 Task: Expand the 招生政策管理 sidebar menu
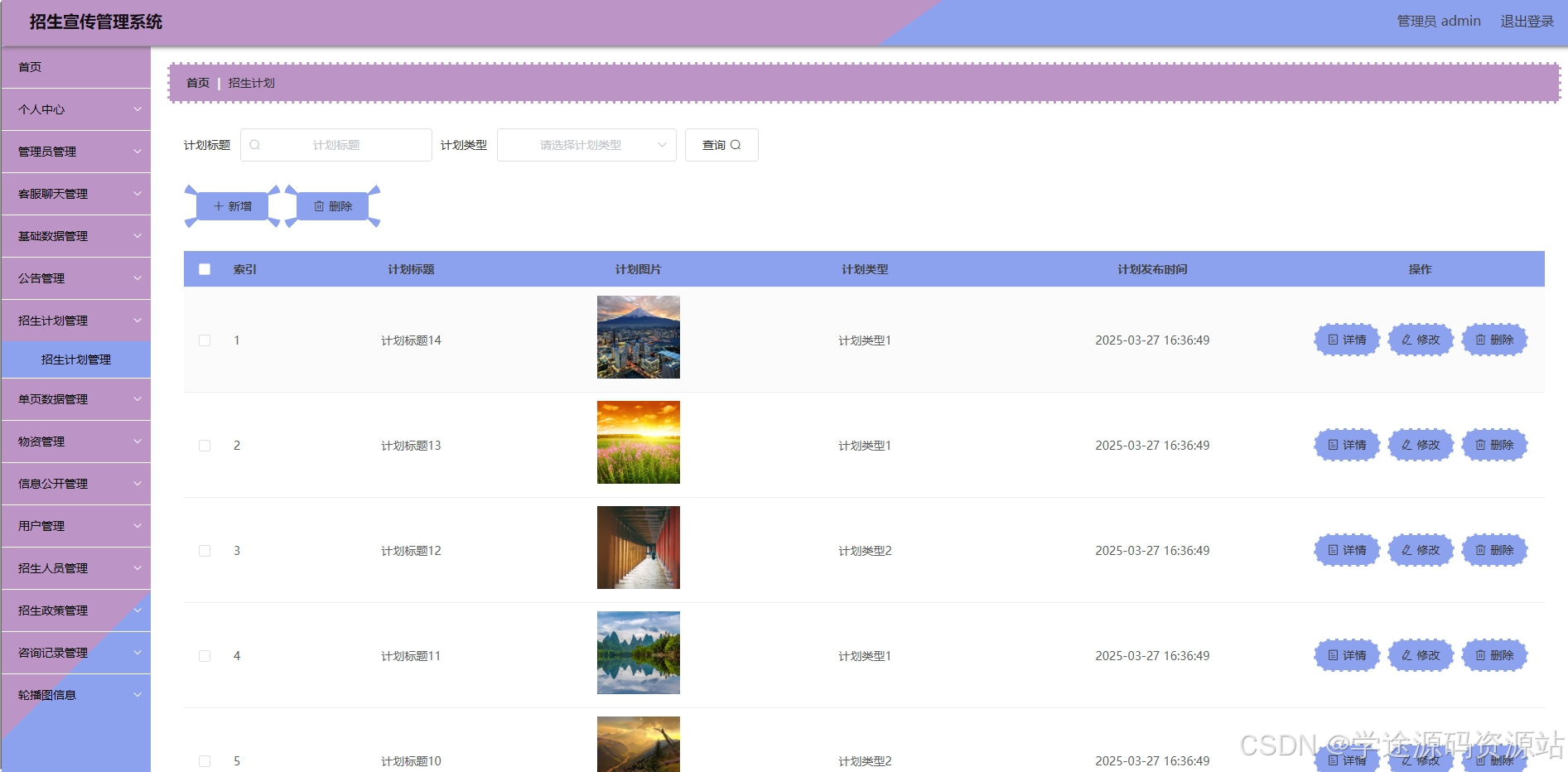76,610
